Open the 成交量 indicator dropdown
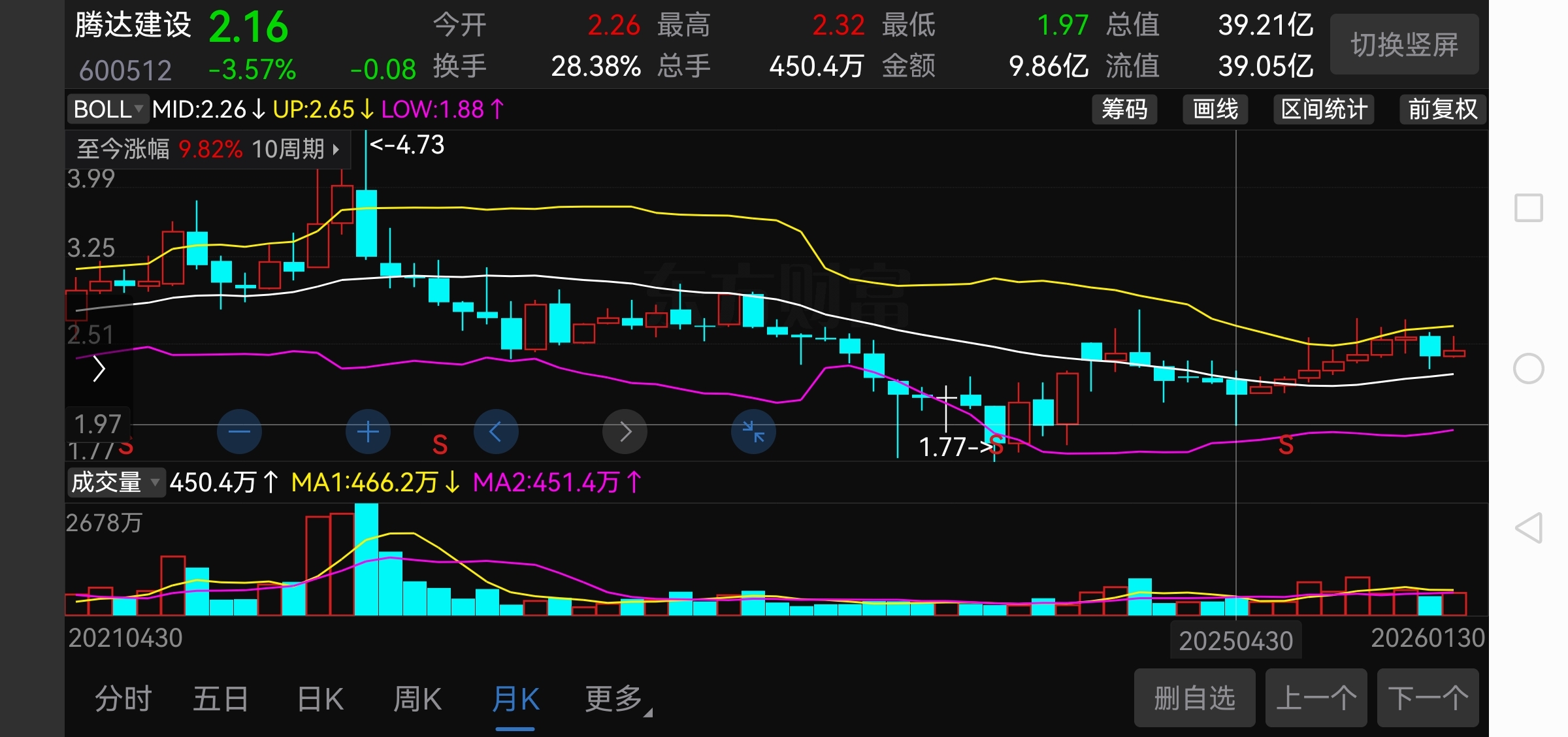Image resolution: width=1568 pixels, height=737 pixels. 115,483
